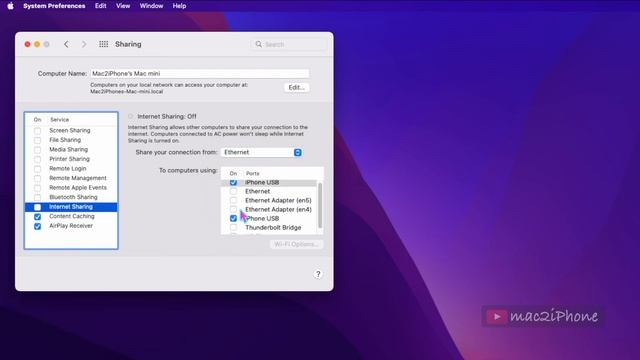Enable the Remote Login checkbox
The width and height of the screenshot is (640, 360).
[x=38, y=169]
